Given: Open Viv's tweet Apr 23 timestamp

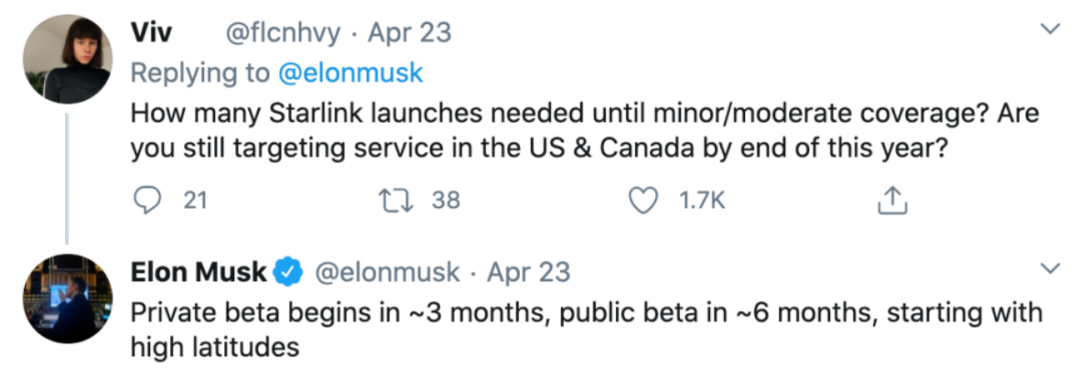Looking at the screenshot, I should [410, 33].
